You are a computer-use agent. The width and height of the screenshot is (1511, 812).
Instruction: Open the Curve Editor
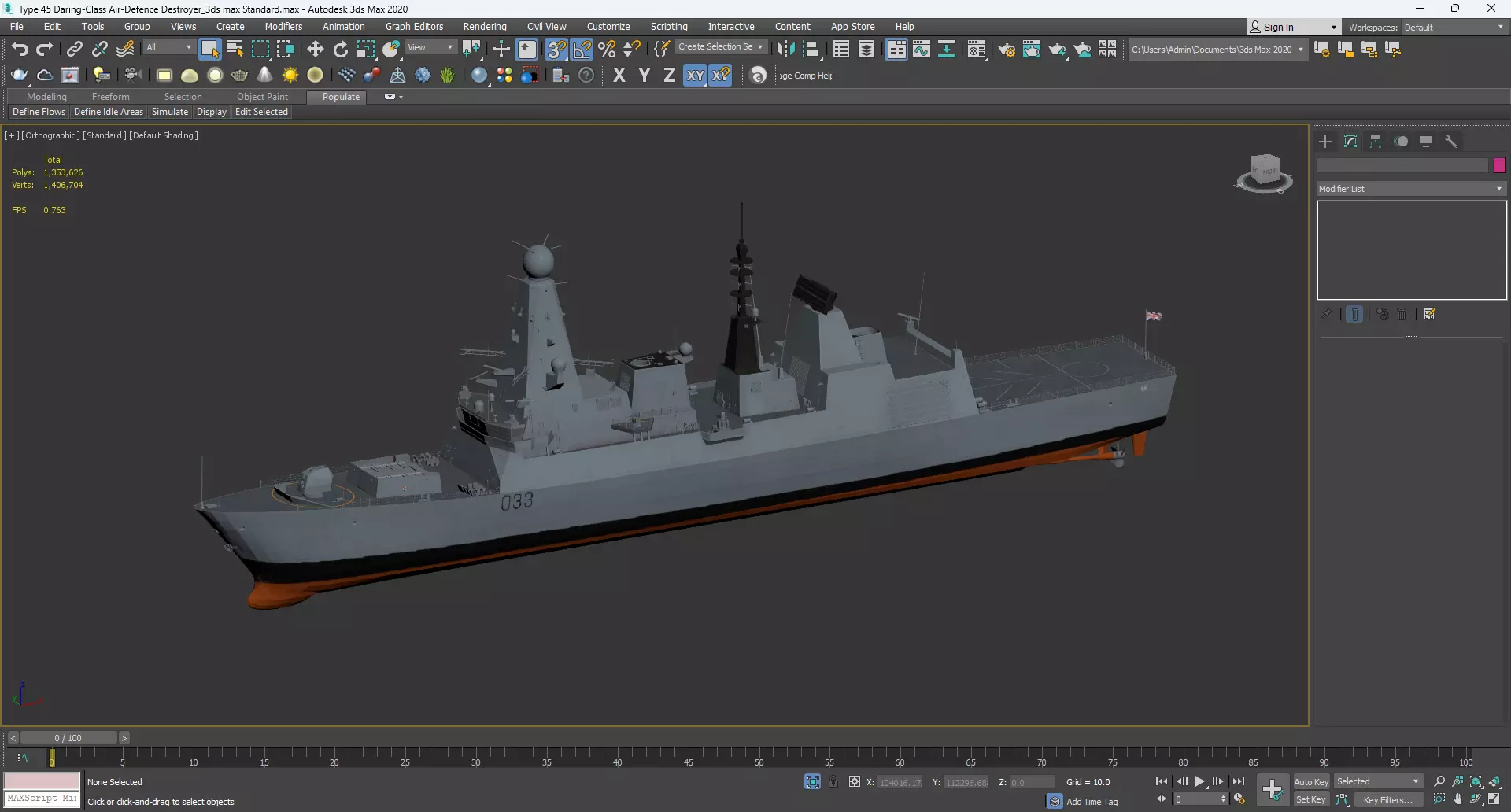click(x=922, y=50)
